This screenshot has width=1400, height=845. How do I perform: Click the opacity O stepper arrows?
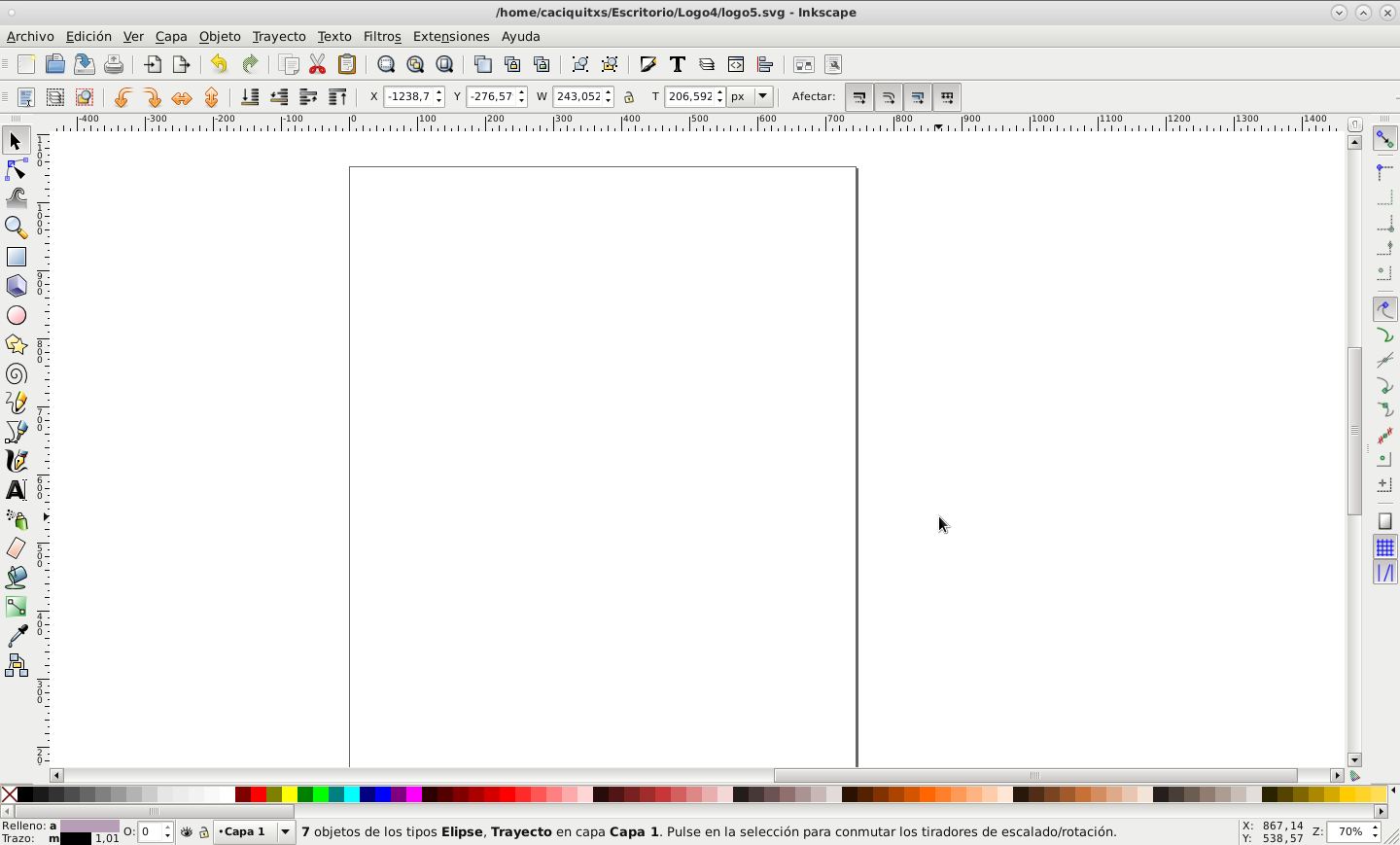click(168, 831)
